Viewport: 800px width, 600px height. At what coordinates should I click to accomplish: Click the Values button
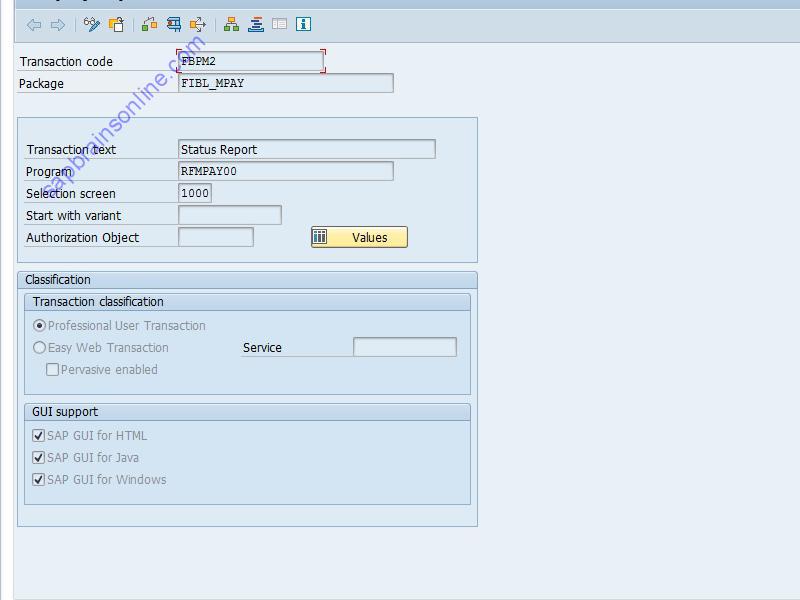click(x=359, y=237)
